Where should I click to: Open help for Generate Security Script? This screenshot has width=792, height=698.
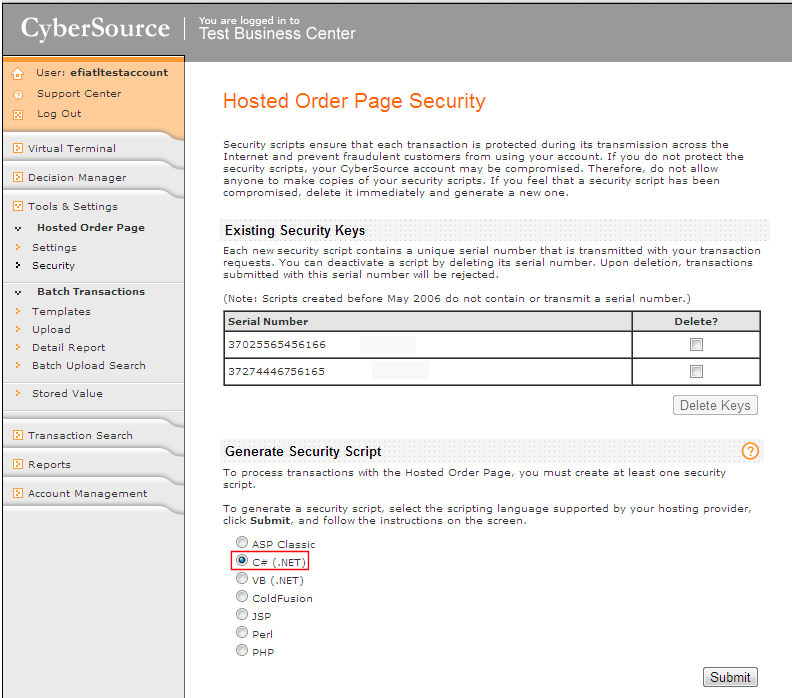coord(750,451)
